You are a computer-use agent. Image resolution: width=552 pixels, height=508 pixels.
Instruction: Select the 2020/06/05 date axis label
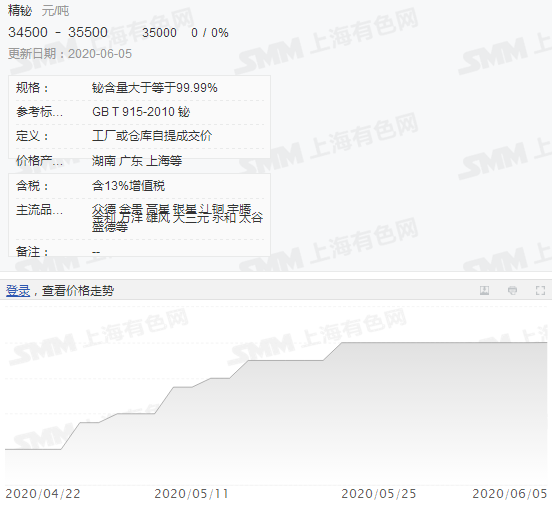[510, 494]
